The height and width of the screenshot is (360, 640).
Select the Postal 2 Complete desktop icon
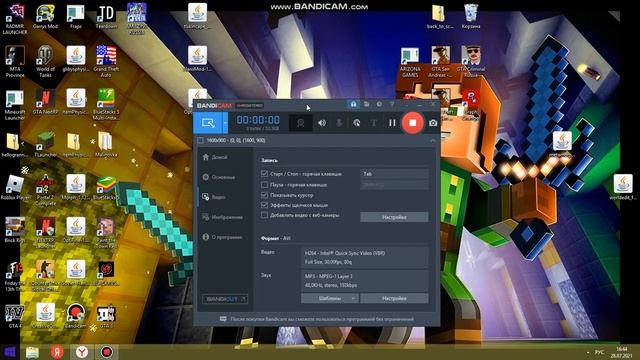(45, 190)
